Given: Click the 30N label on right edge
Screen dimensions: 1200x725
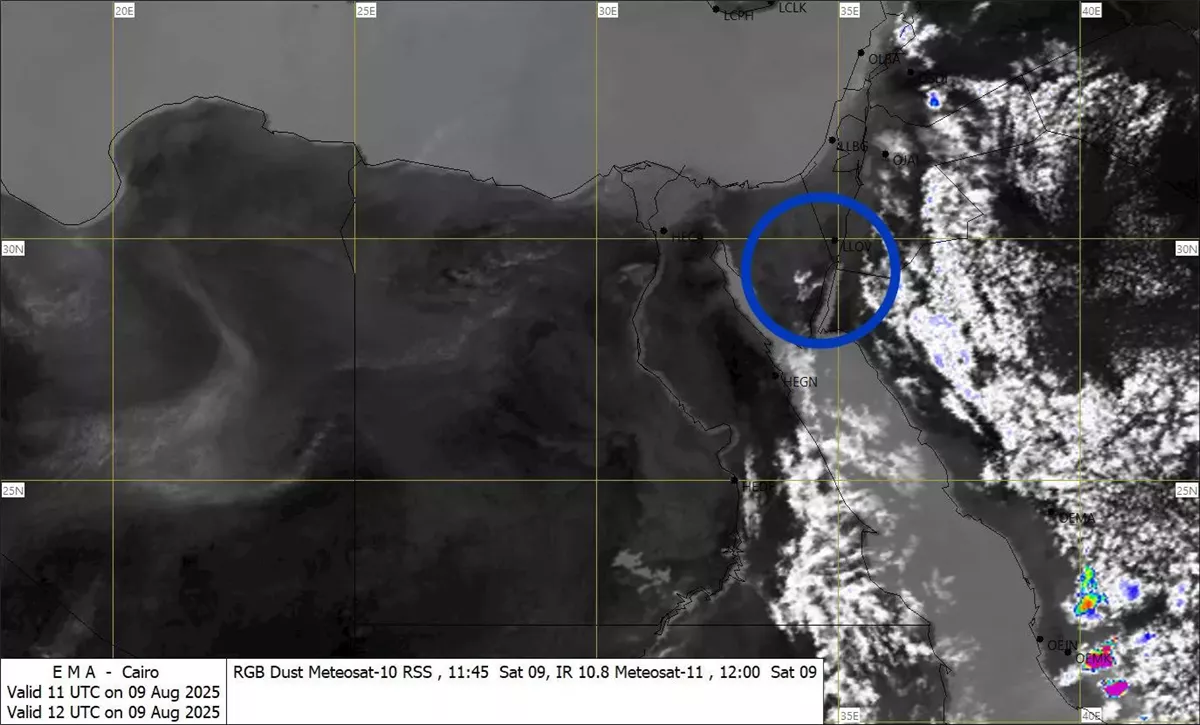Looking at the screenshot, I should [x=1186, y=249].
